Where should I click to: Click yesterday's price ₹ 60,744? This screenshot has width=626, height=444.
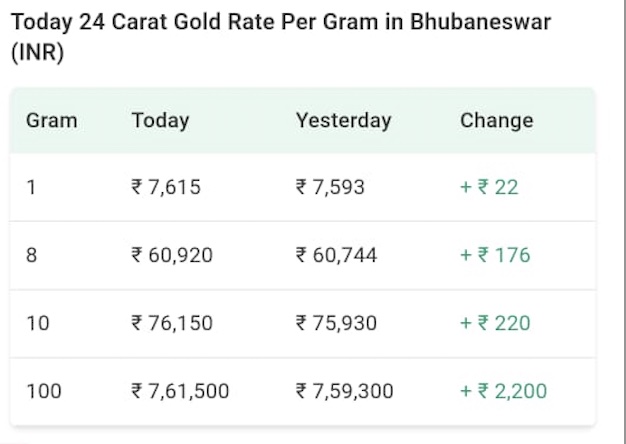pyautogui.click(x=336, y=255)
